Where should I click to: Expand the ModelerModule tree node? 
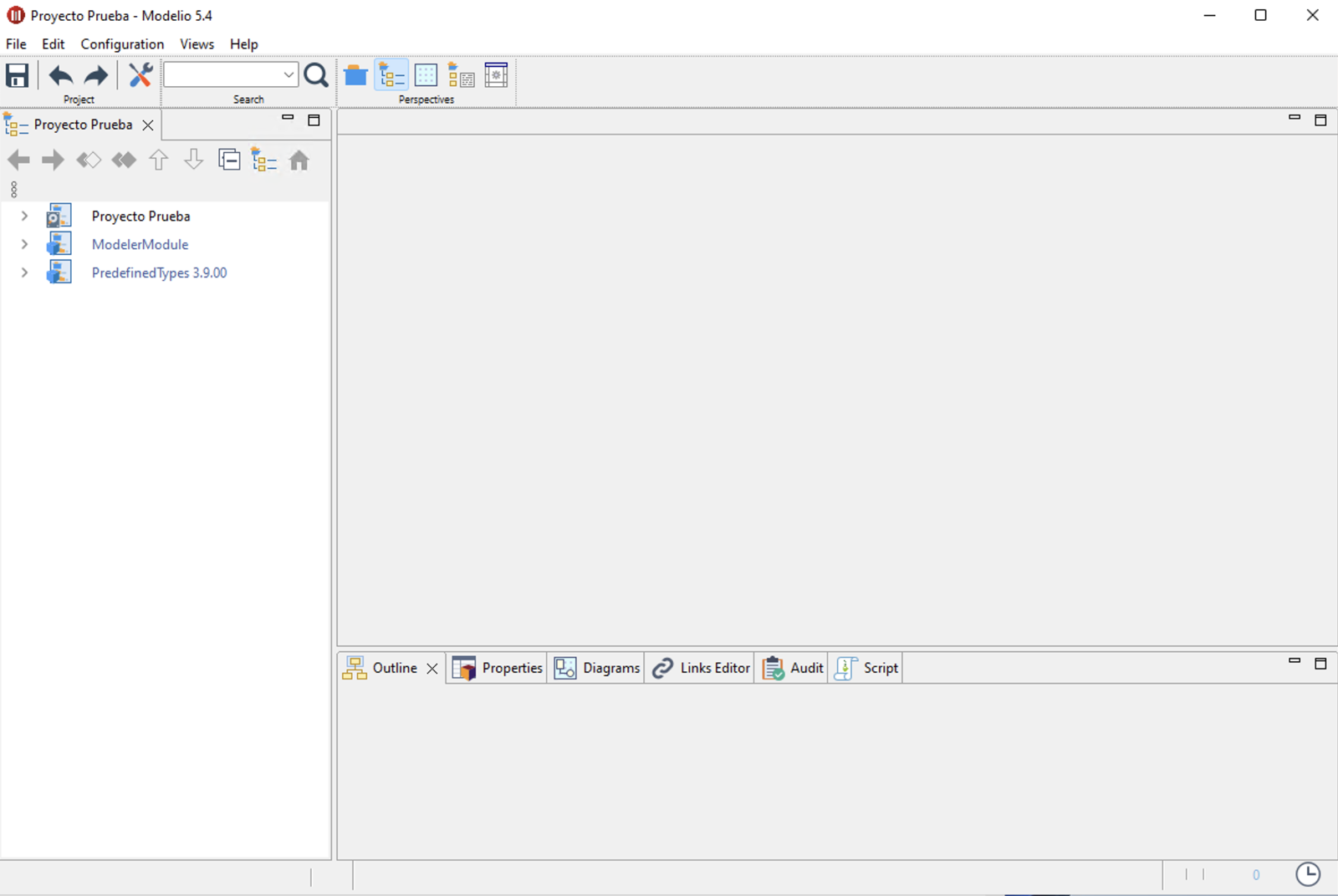(x=24, y=245)
